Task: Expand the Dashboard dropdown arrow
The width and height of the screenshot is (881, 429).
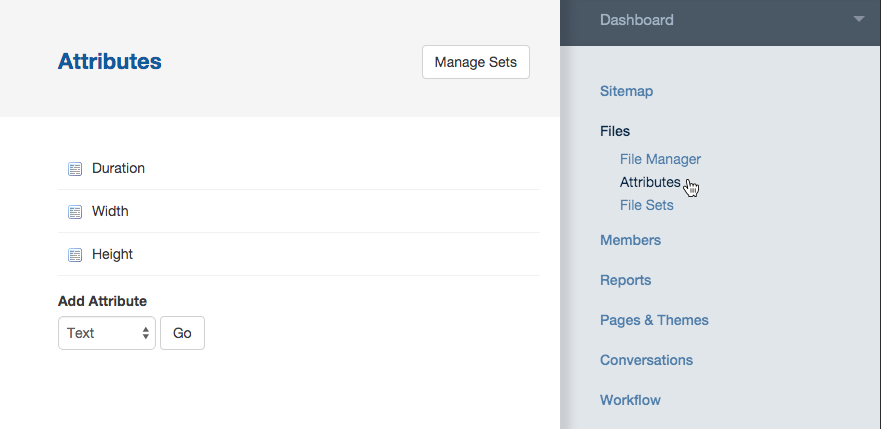Action: [859, 19]
